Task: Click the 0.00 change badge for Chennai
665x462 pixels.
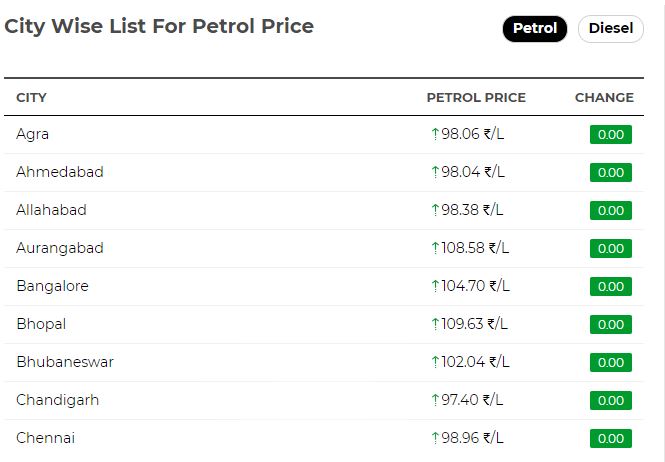Action: click(611, 438)
